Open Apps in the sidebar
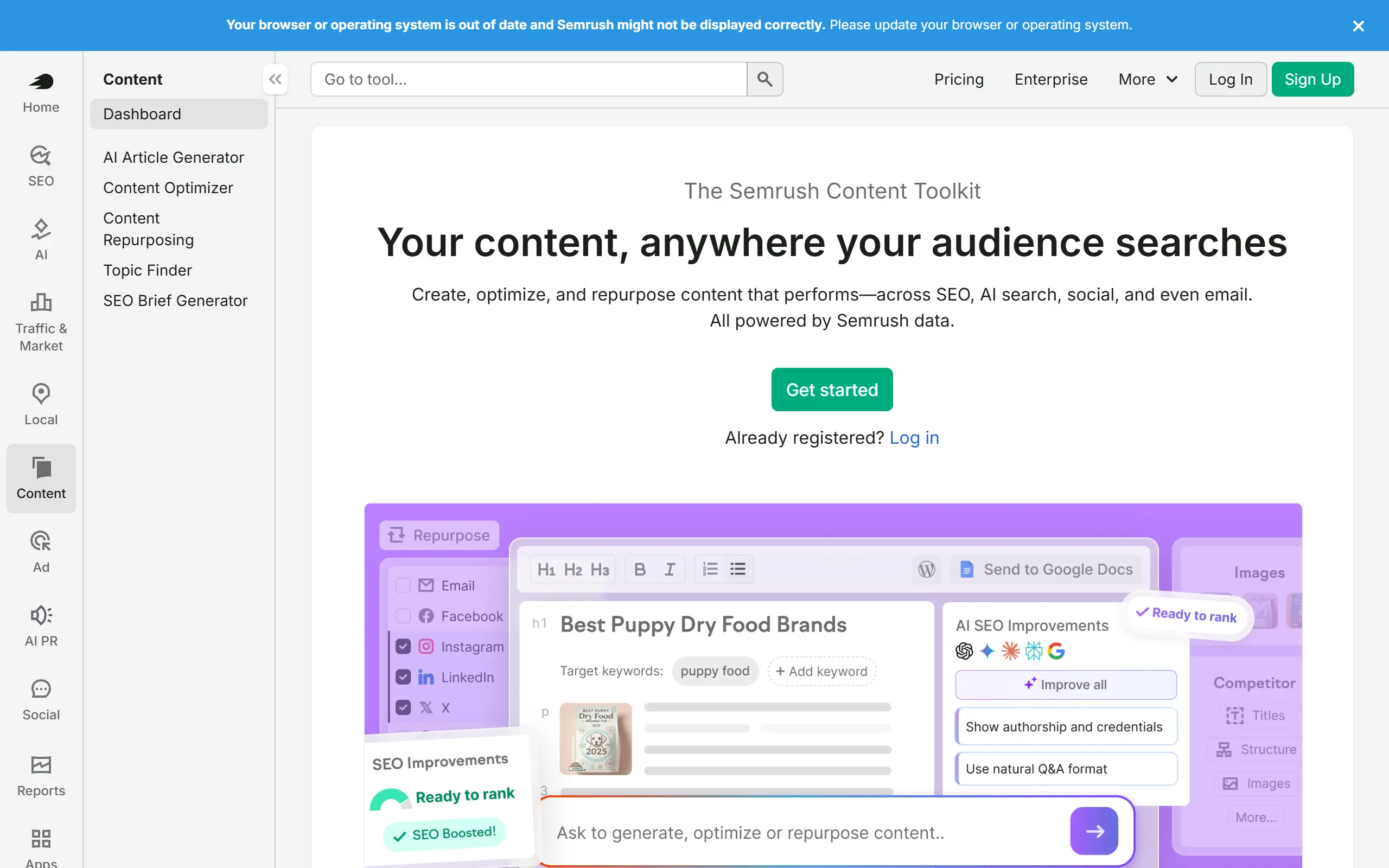1389x868 pixels. coord(41,848)
